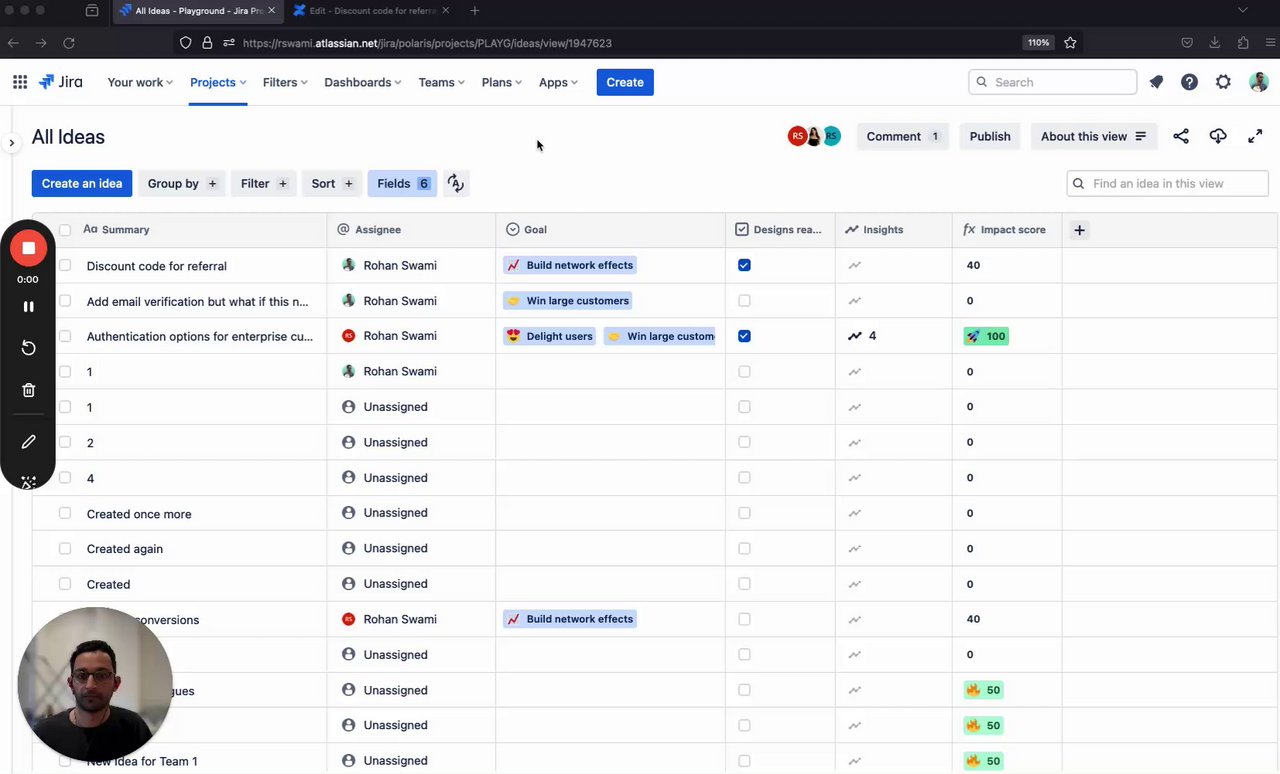This screenshot has width=1280, height=774.
Task: Click the export cloud download icon
Action: pos(1218,136)
